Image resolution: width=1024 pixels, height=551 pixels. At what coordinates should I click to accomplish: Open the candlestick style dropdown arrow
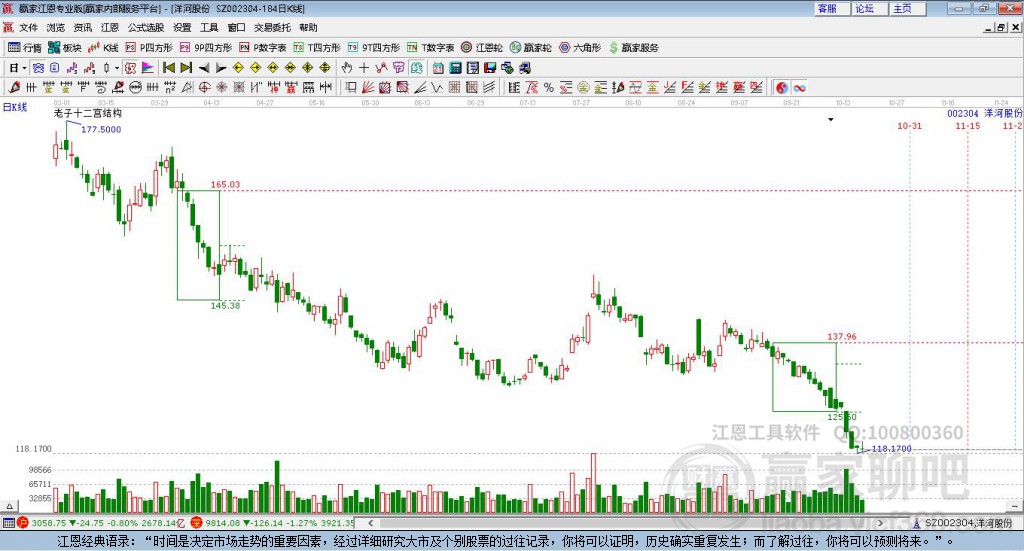(117, 68)
